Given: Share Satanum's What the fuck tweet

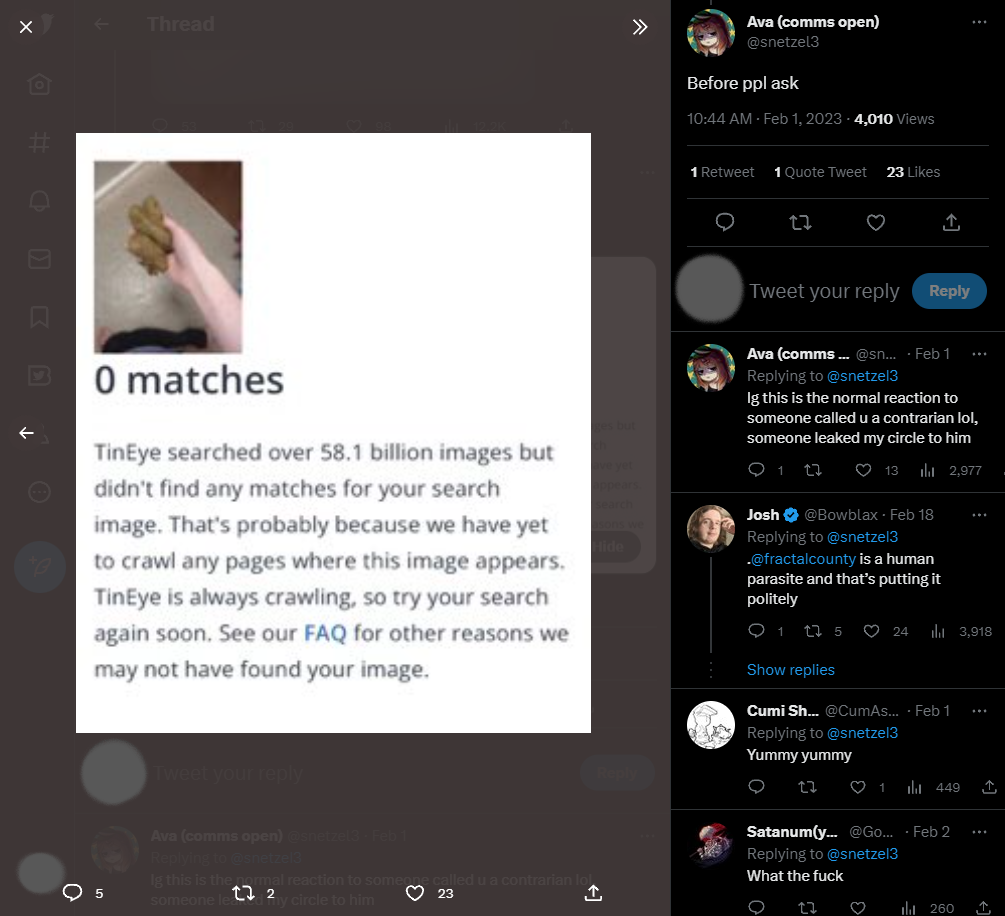Looking at the screenshot, I should coord(983,908).
